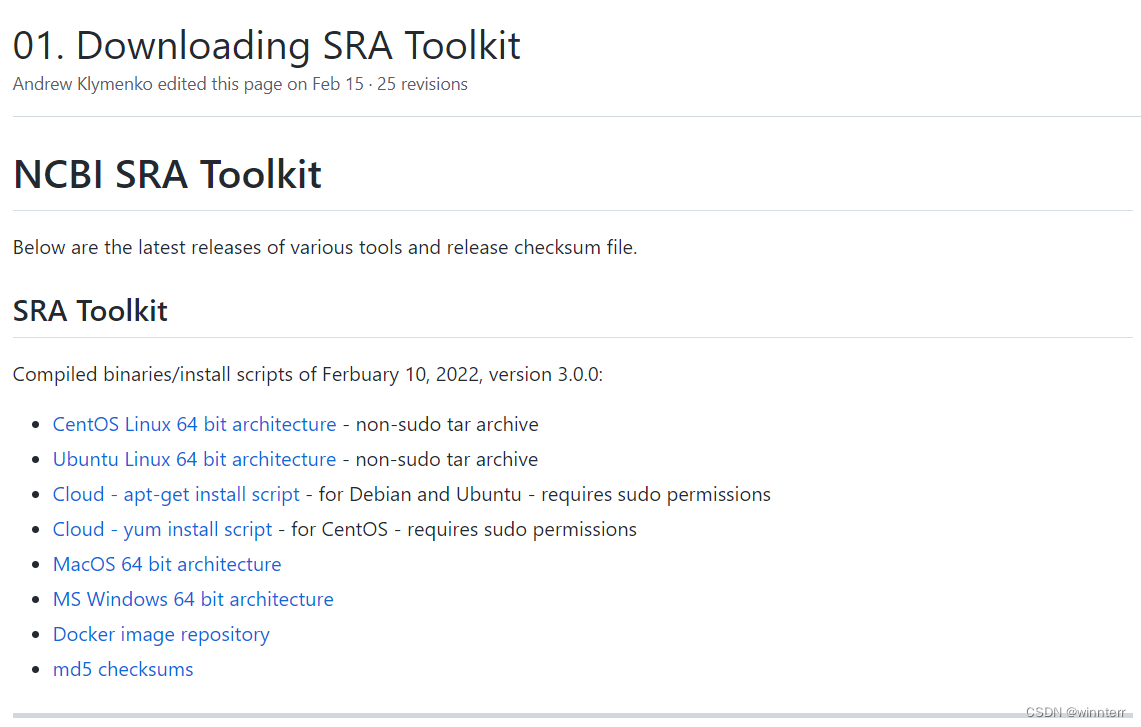Click 'for Debian and Ubuntu - requires sudo permissions' text
Image resolution: width=1141 pixels, height=727 pixels.
(544, 494)
